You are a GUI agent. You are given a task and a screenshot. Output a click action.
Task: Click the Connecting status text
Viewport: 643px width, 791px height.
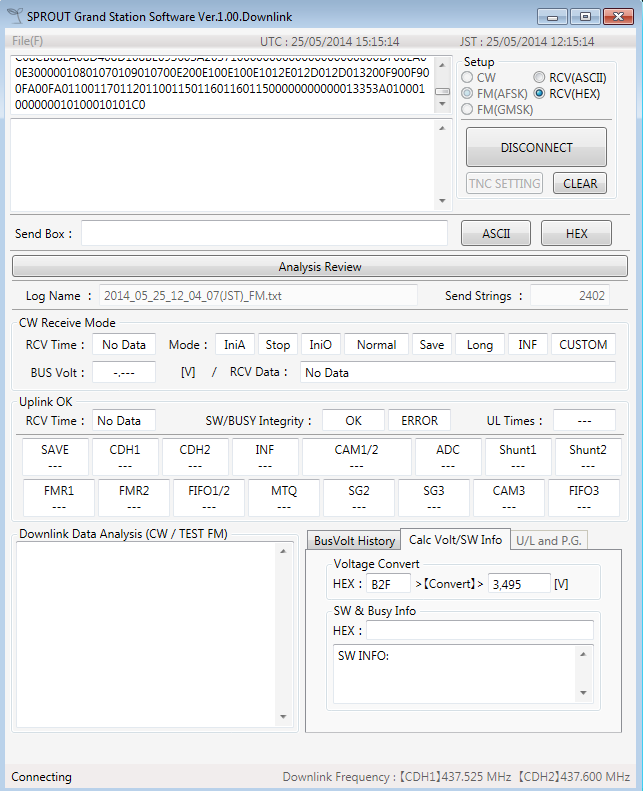[x=41, y=776]
